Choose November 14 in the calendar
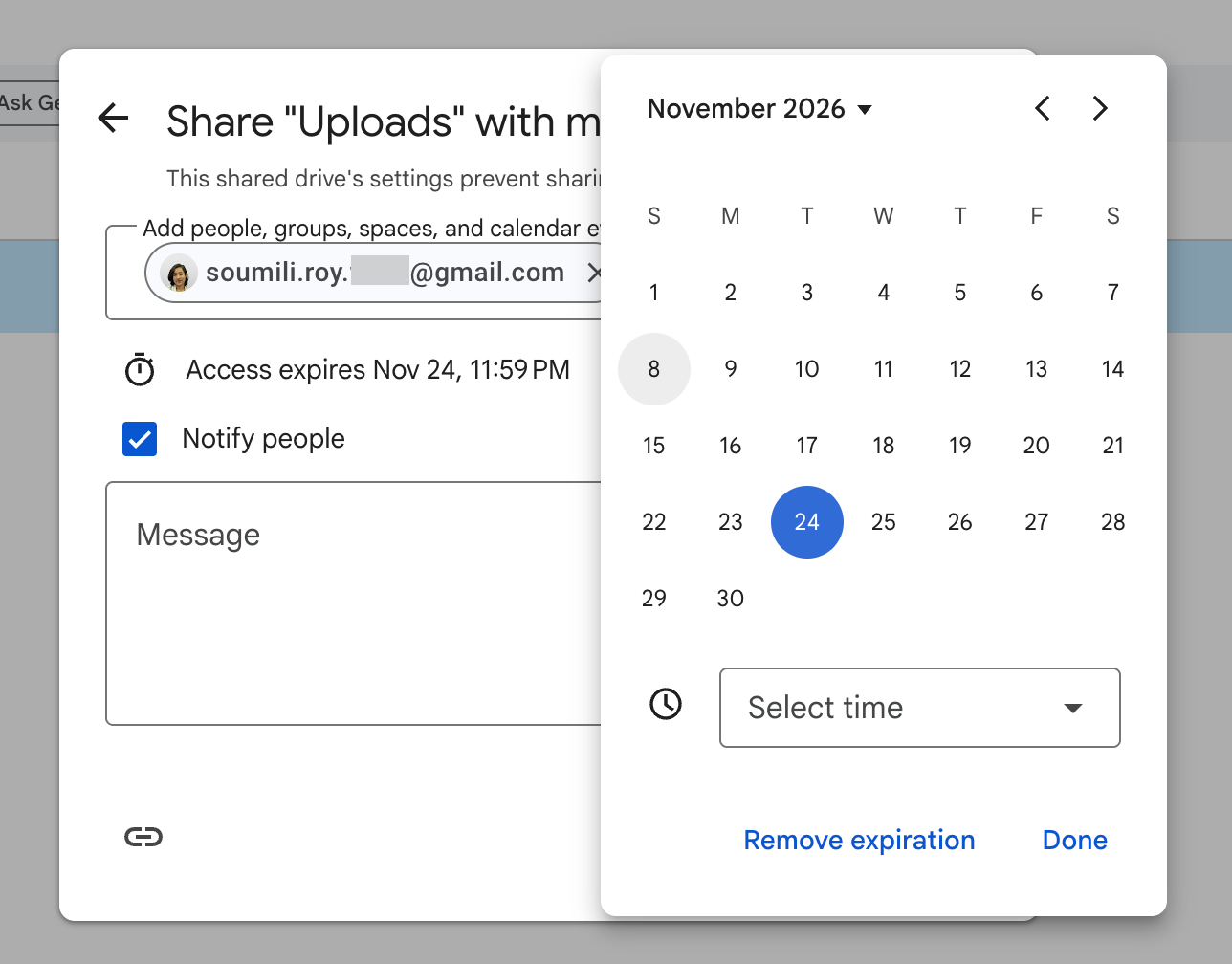The image size is (1232, 964). 1112,369
